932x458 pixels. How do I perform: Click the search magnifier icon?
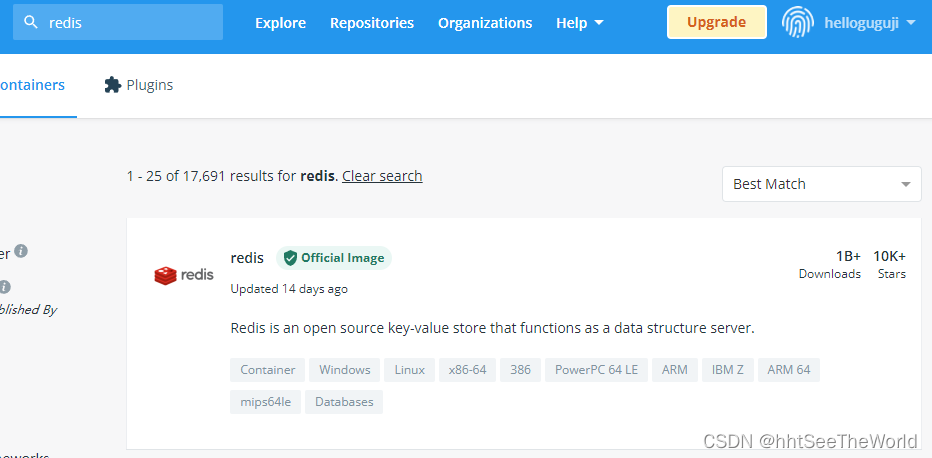[32, 22]
